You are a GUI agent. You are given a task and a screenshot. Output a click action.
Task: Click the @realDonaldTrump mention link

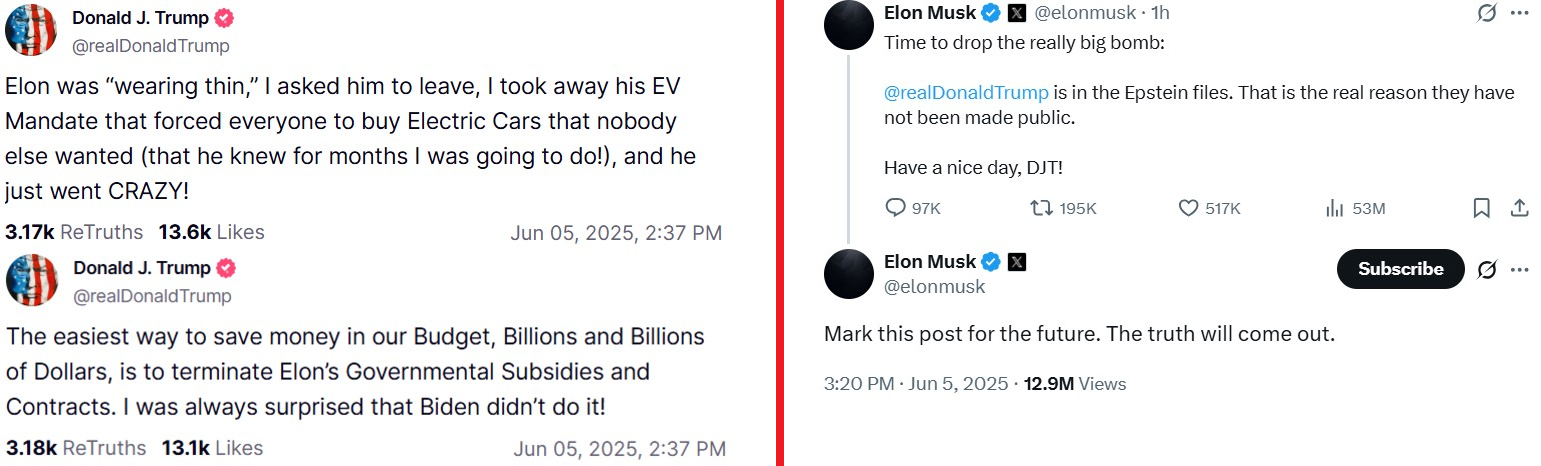(966, 93)
